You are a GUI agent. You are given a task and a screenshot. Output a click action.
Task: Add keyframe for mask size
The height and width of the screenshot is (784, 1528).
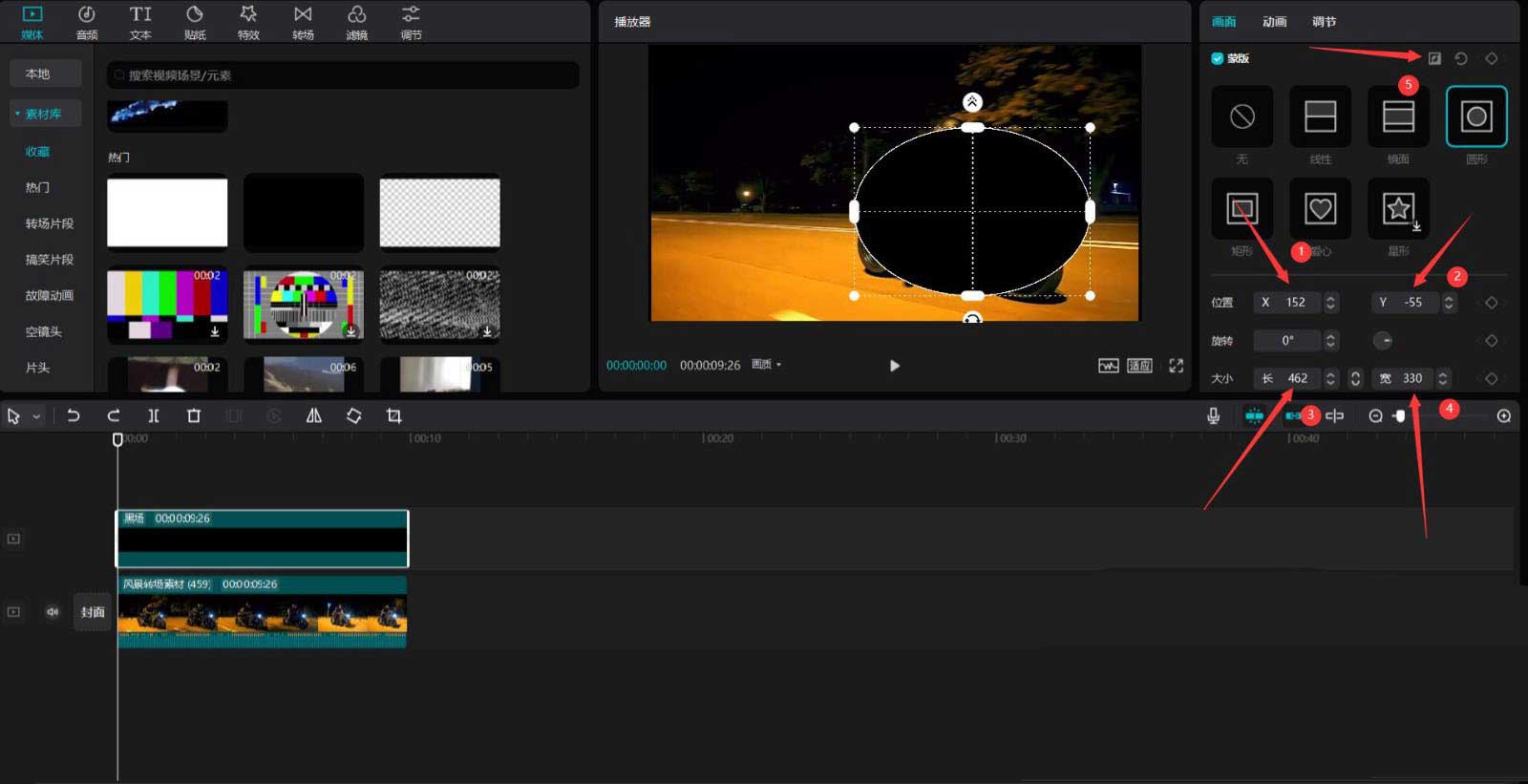coord(1491,379)
